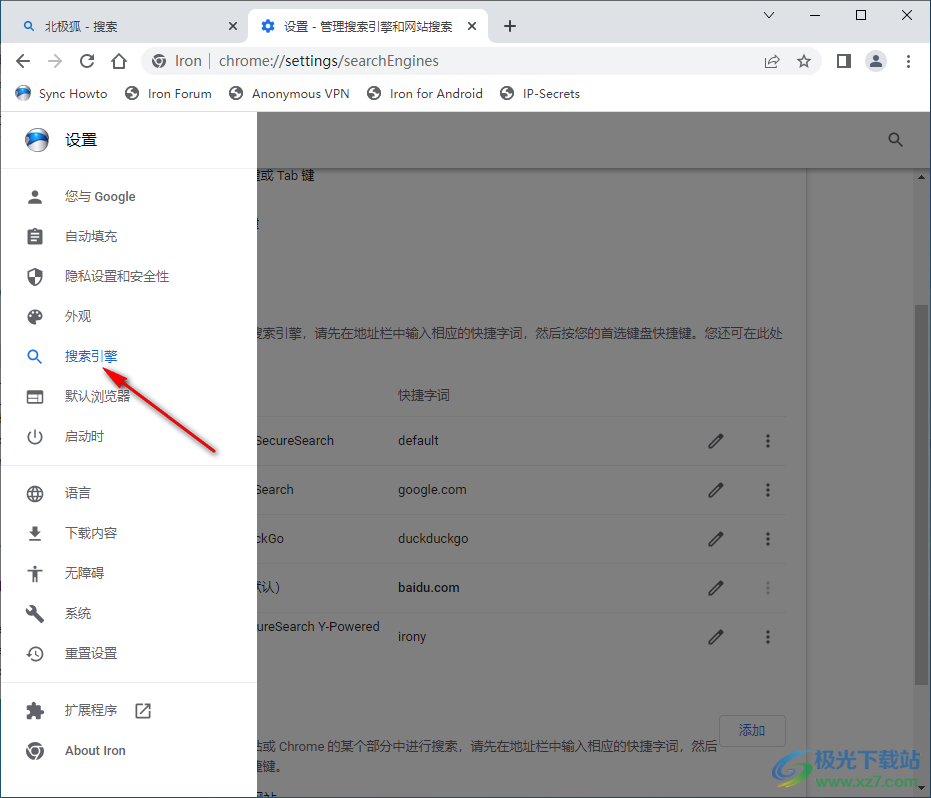Open the home page with the house icon
The image size is (931, 798).
click(119, 61)
